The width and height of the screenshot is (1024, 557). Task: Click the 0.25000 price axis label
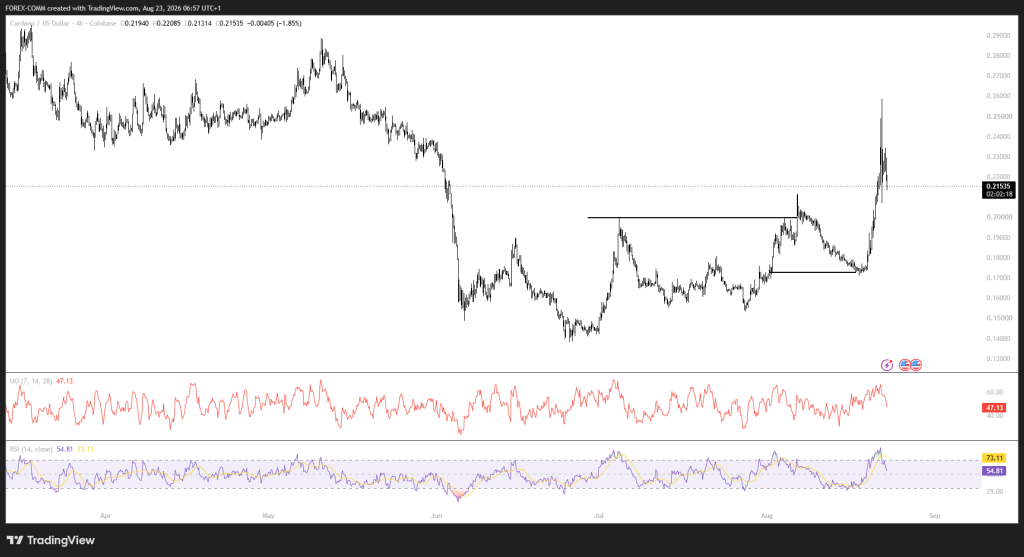coord(999,116)
